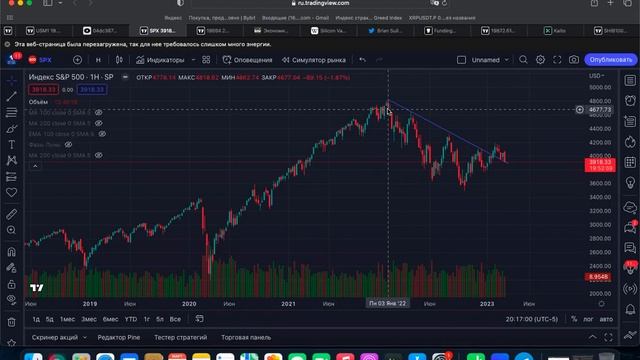Open the layout selection square icon

(x=462, y=60)
